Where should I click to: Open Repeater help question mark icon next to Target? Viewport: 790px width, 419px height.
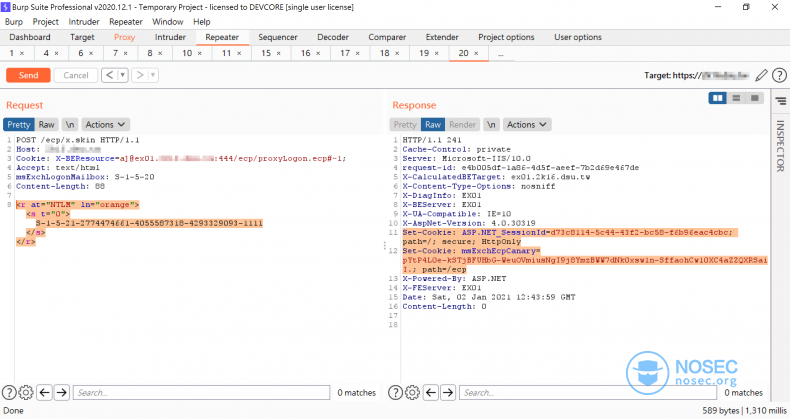coord(779,76)
